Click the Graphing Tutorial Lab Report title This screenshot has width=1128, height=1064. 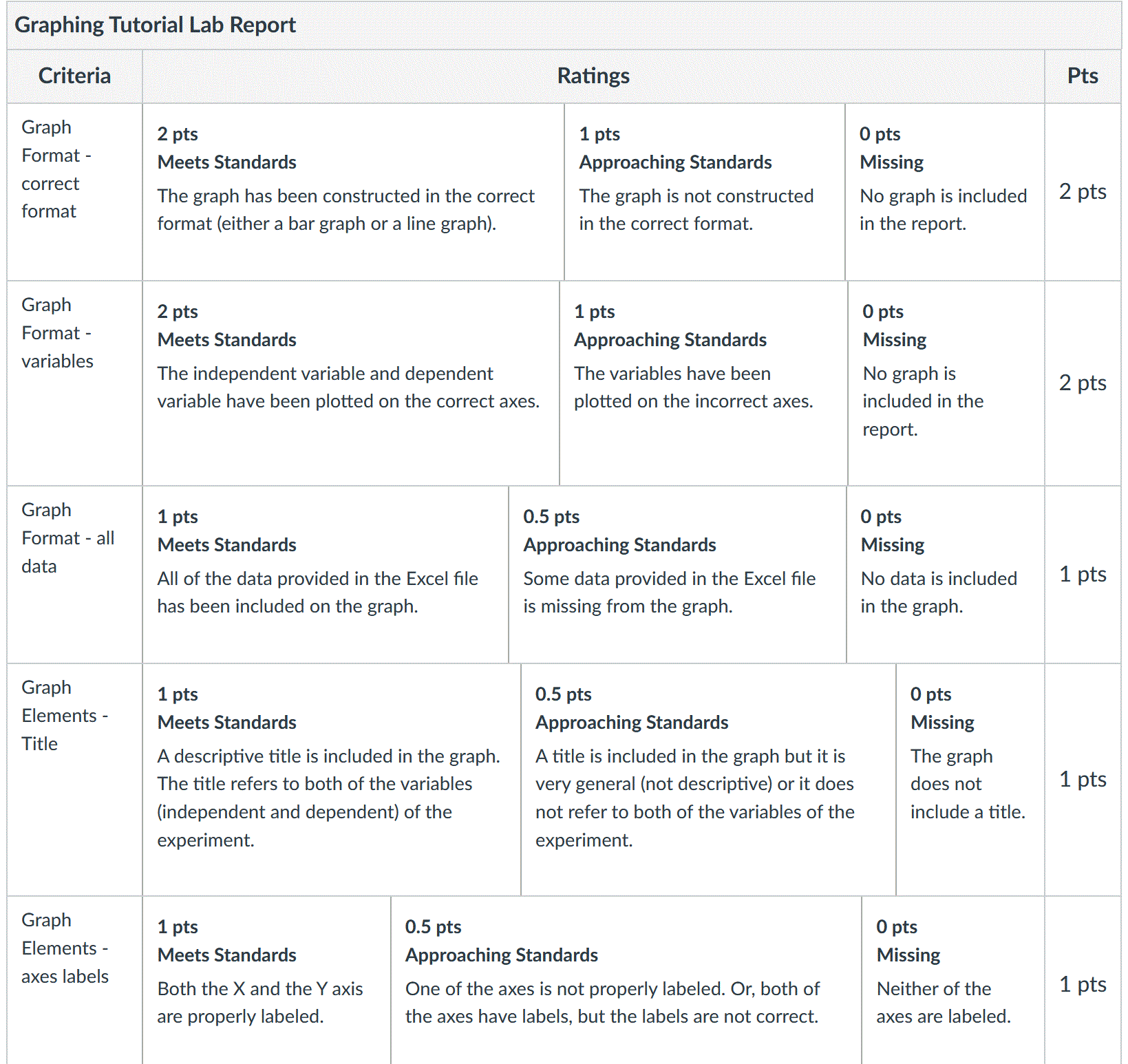156,25
